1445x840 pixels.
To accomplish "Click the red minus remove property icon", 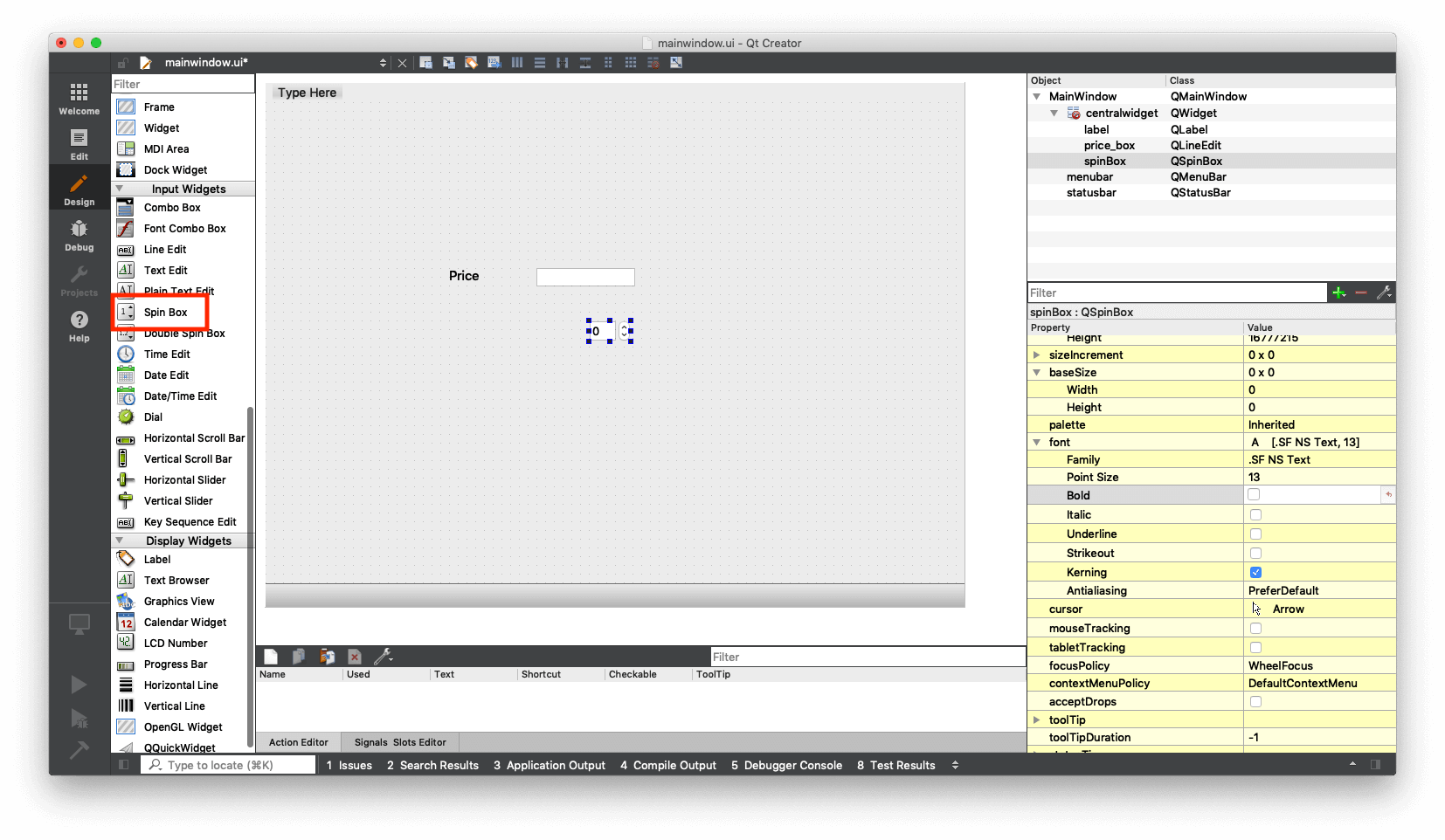I will pos(1361,293).
